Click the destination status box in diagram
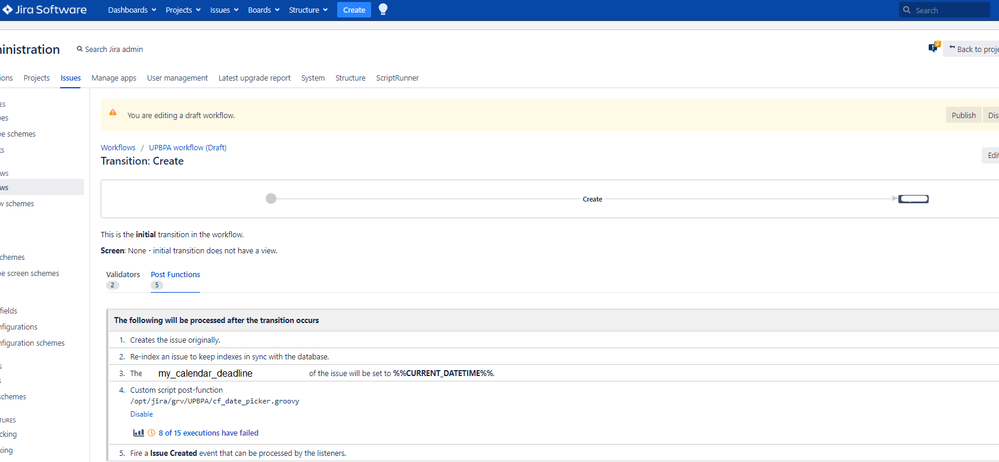999x462 pixels. [x=913, y=199]
